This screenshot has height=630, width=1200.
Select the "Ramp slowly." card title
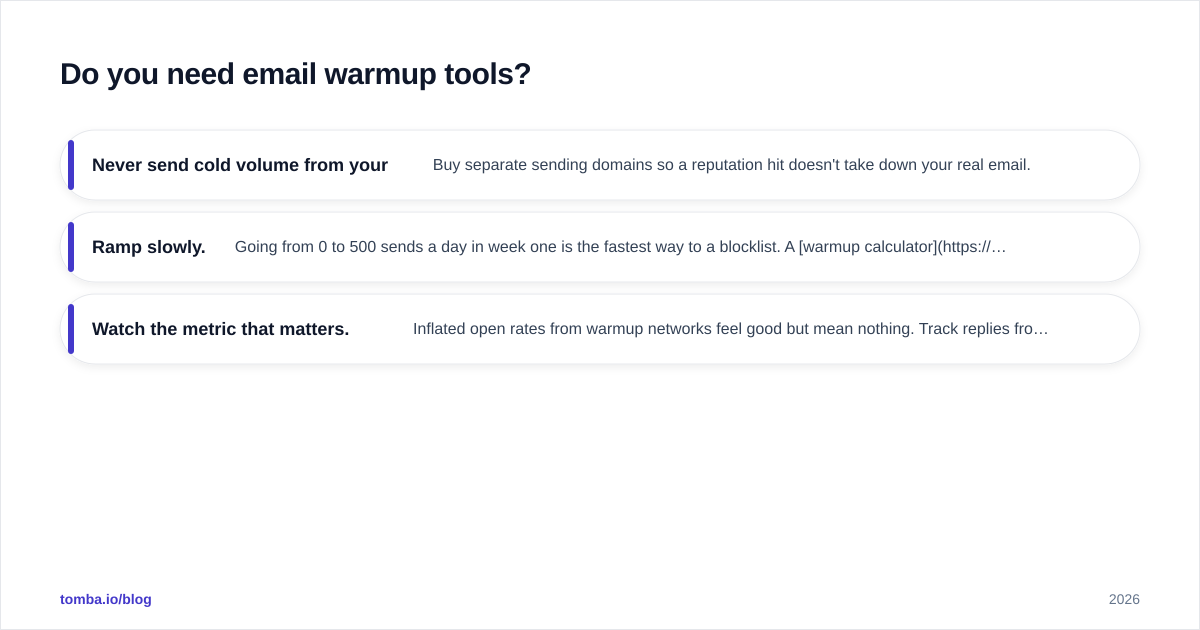click(149, 247)
